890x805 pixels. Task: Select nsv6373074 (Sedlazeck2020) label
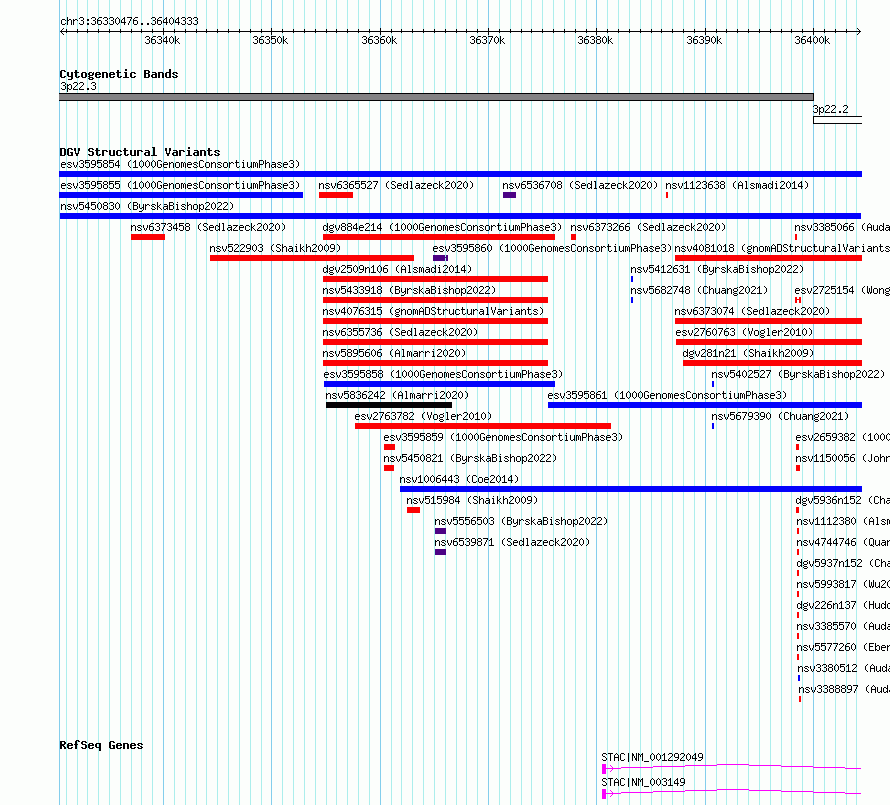pyautogui.click(x=752, y=312)
